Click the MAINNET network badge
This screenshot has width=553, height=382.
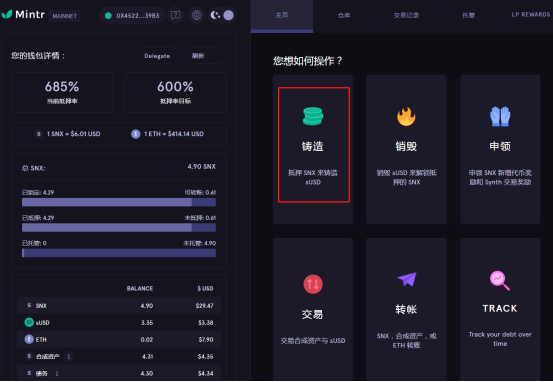tap(65, 16)
